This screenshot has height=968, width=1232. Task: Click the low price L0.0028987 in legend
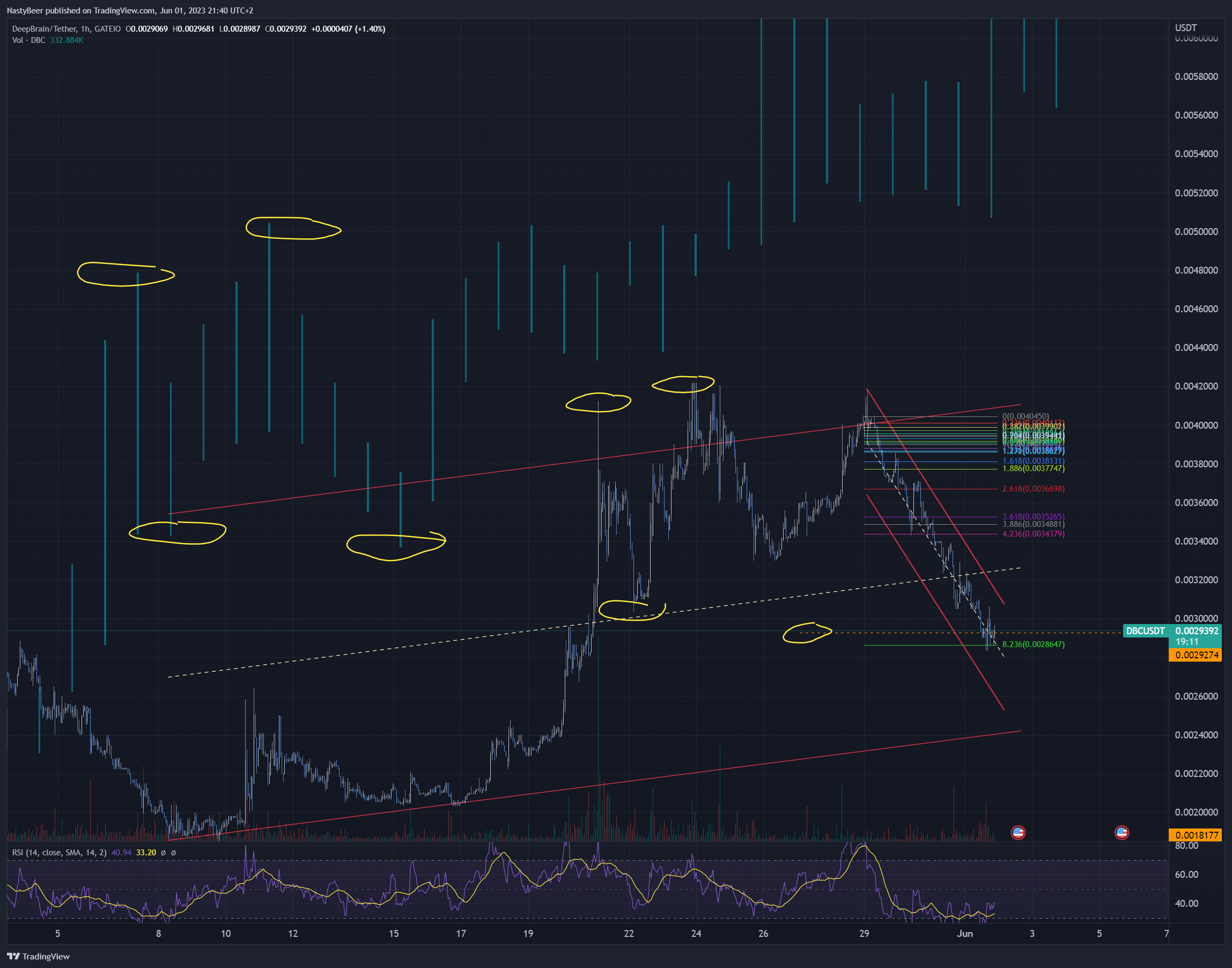[240, 29]
